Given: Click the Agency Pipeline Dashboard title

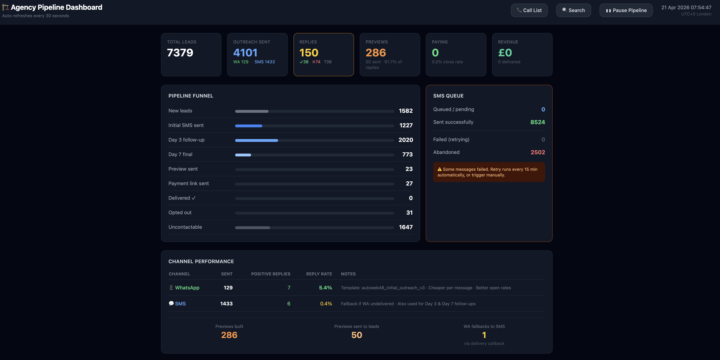Looking at the screenshot, I should [x=56, y=7].
